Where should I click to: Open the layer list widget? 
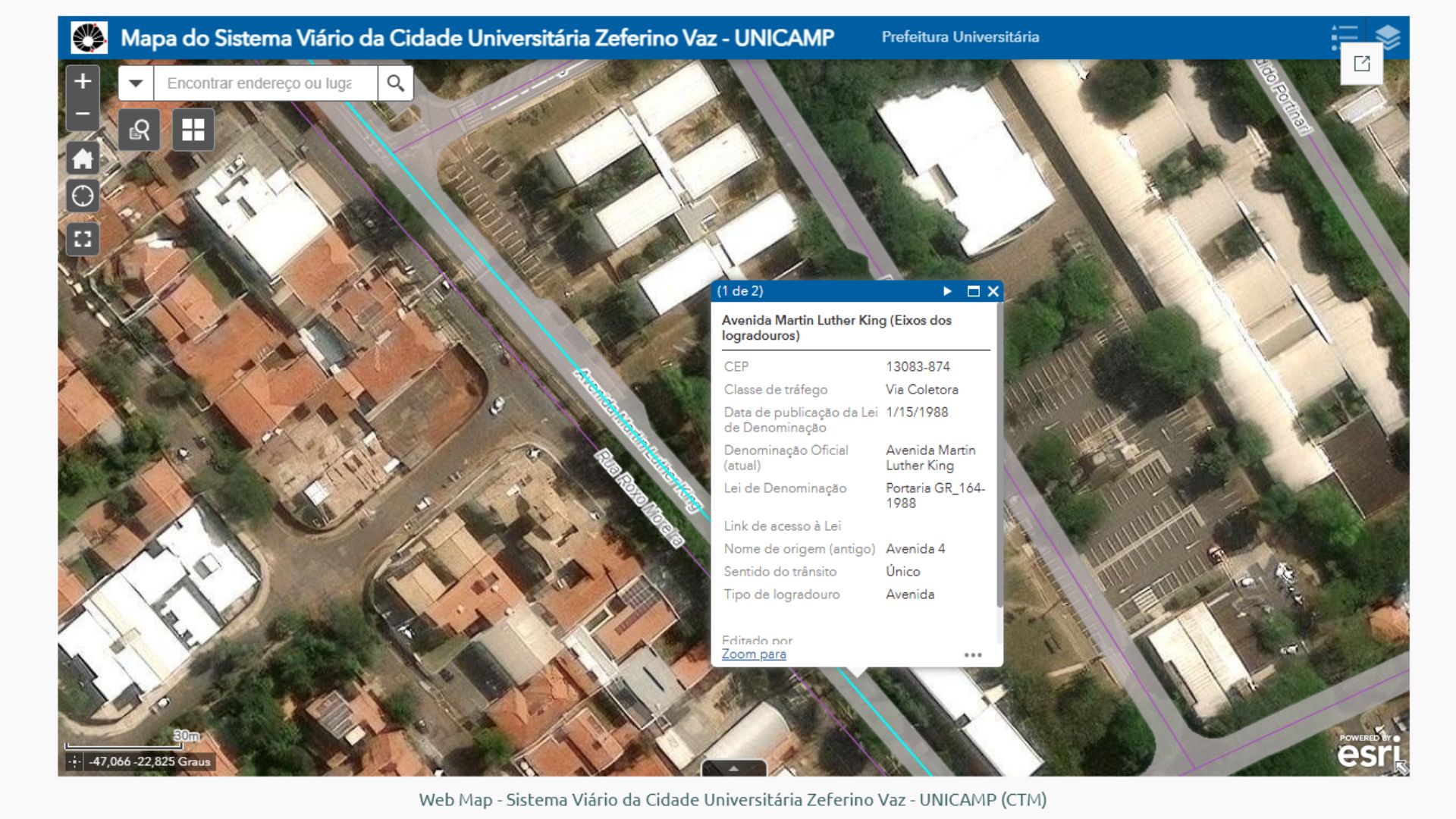(1387, 37)
